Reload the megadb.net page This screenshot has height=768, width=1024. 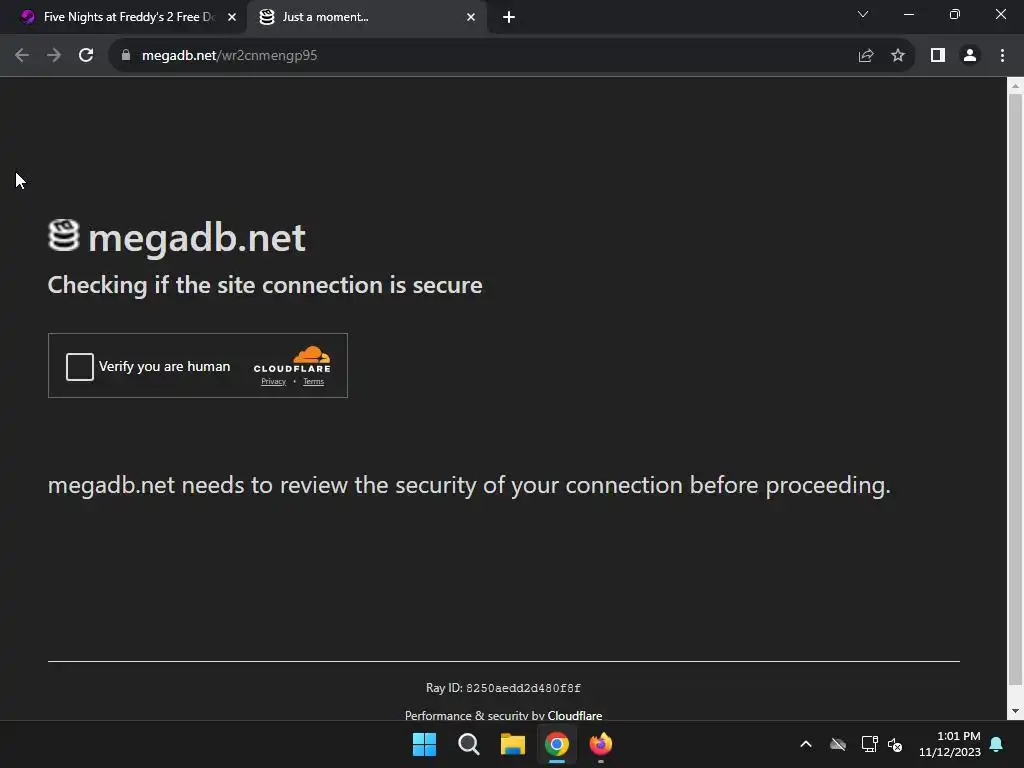(86, 56)
